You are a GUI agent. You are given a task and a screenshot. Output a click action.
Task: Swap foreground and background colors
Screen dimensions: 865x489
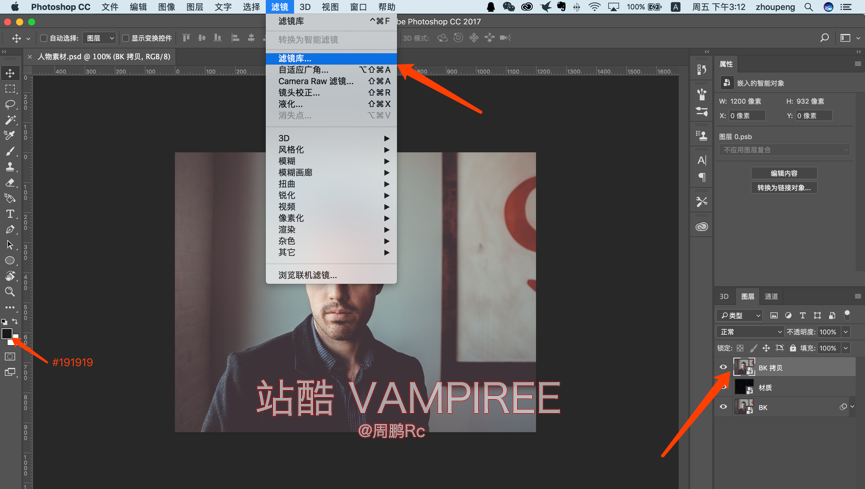click(x=15, y=321)
